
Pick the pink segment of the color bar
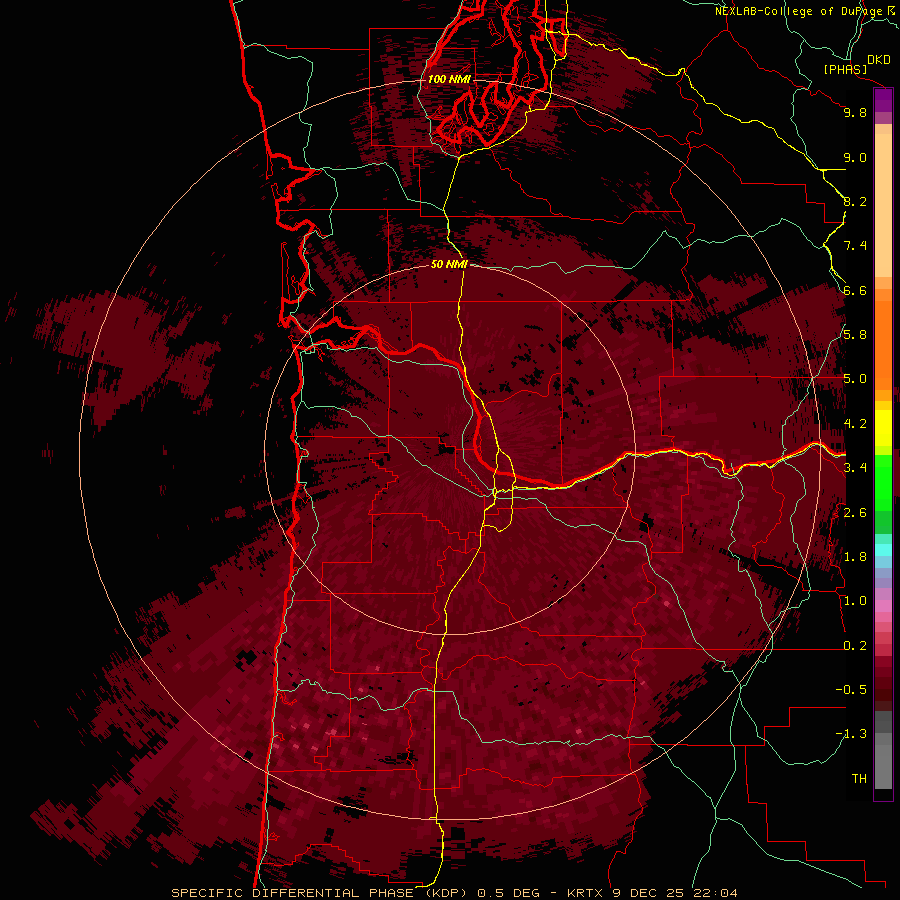(x=883, y=606)
